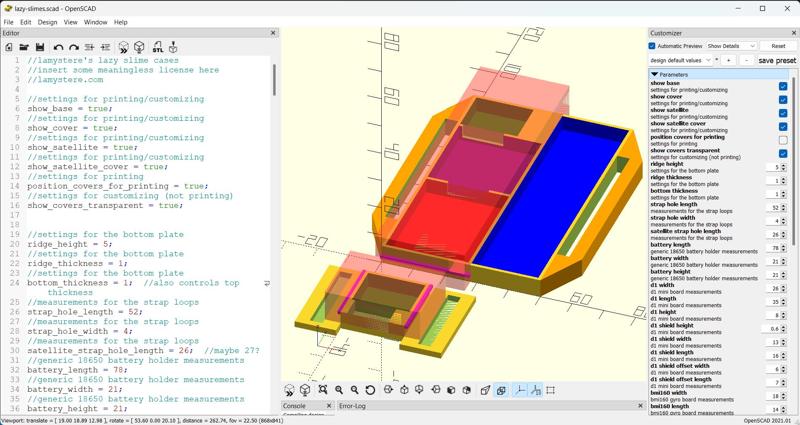Click the Export as STL icon
Viewport: 800px width, 425px height.
(x=157, y=47)
